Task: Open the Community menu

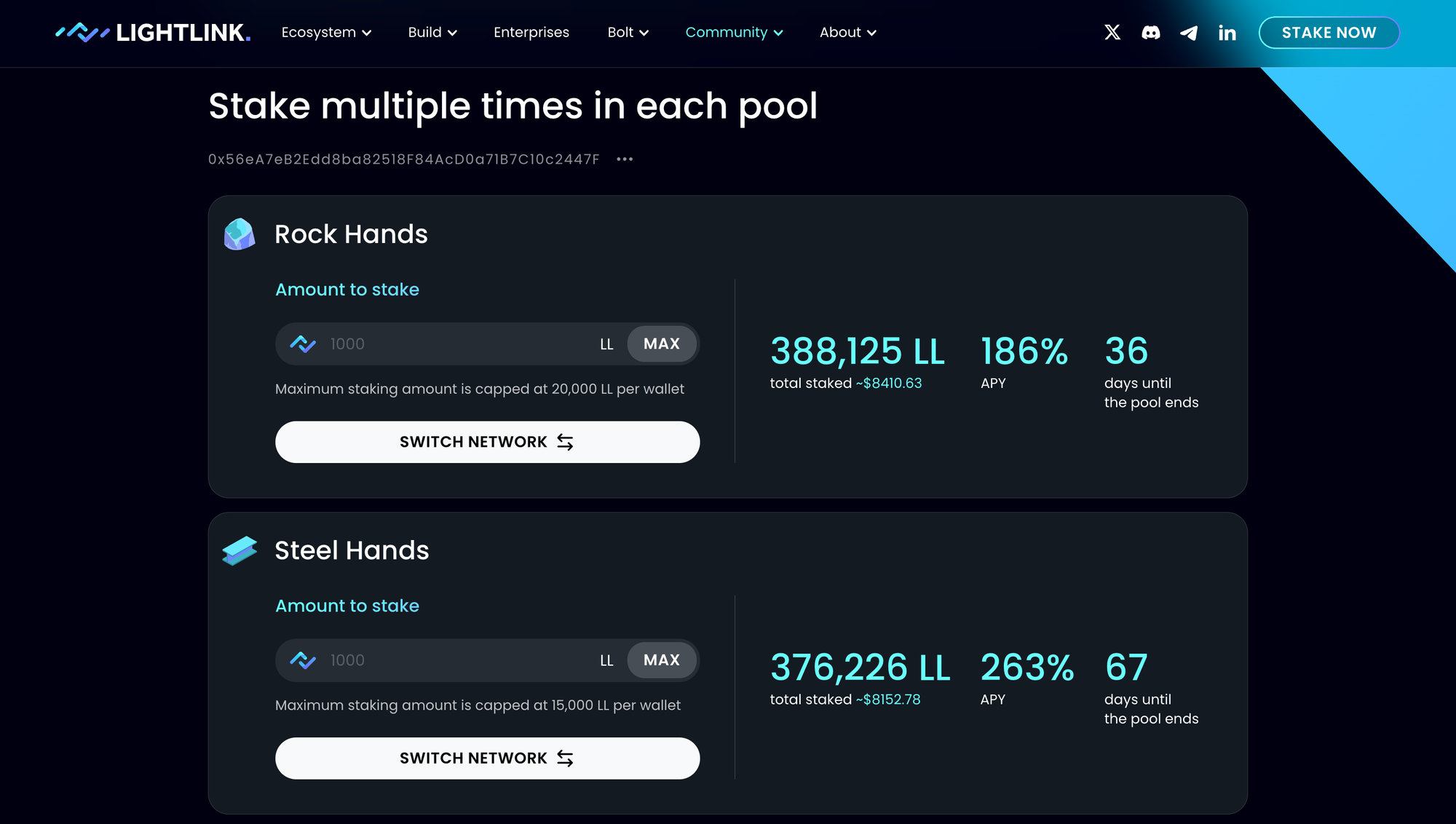Action: click(x=734, y=33)
